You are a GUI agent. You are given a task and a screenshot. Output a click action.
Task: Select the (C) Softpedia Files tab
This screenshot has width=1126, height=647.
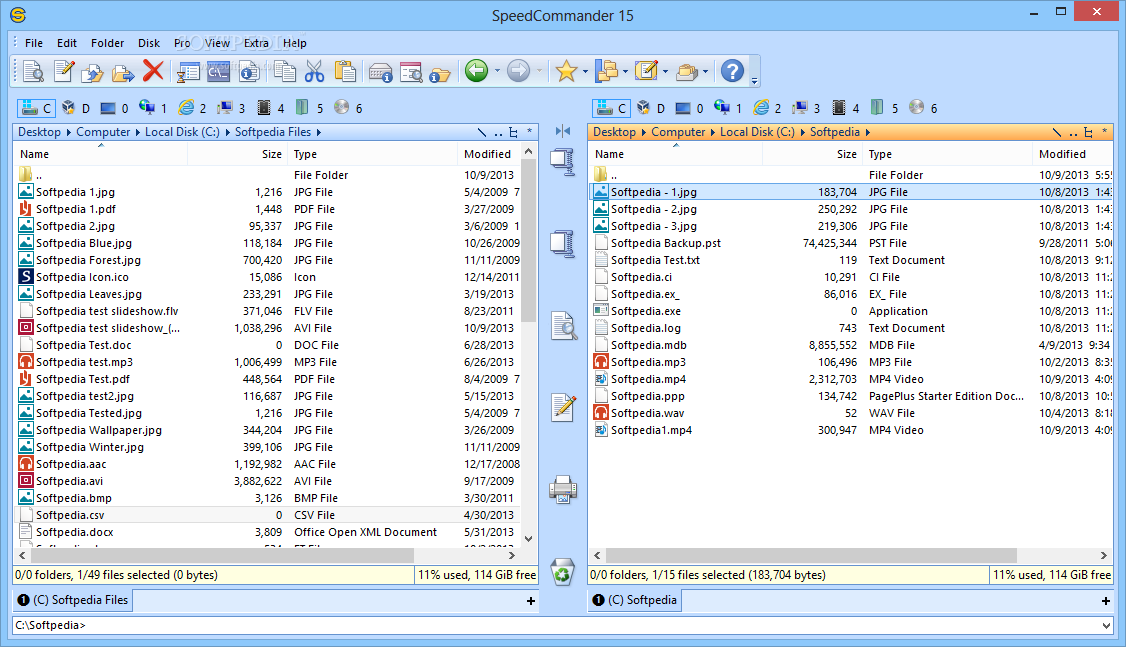[x=73, y=600]
